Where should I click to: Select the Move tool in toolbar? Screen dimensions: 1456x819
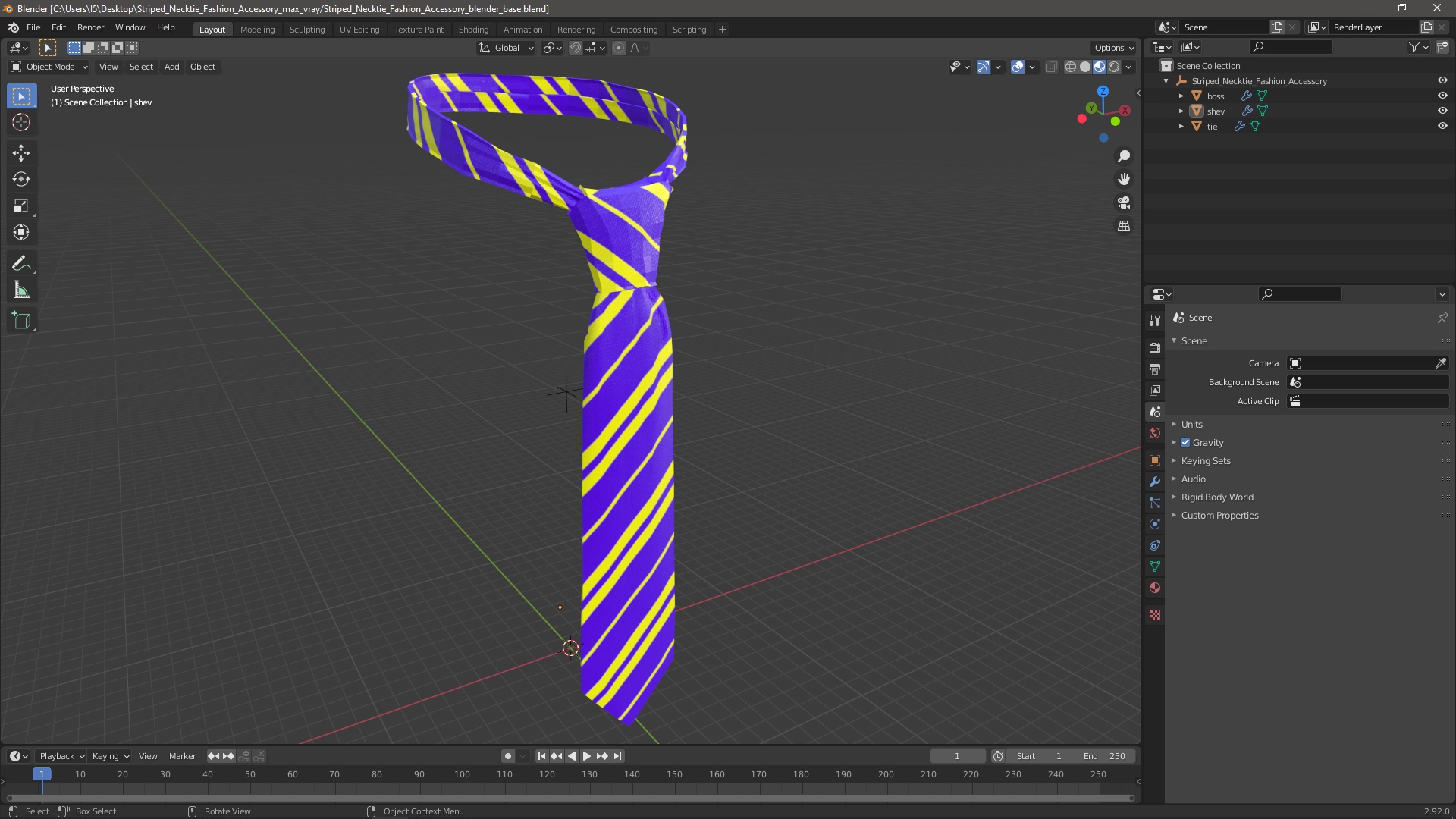21,153
